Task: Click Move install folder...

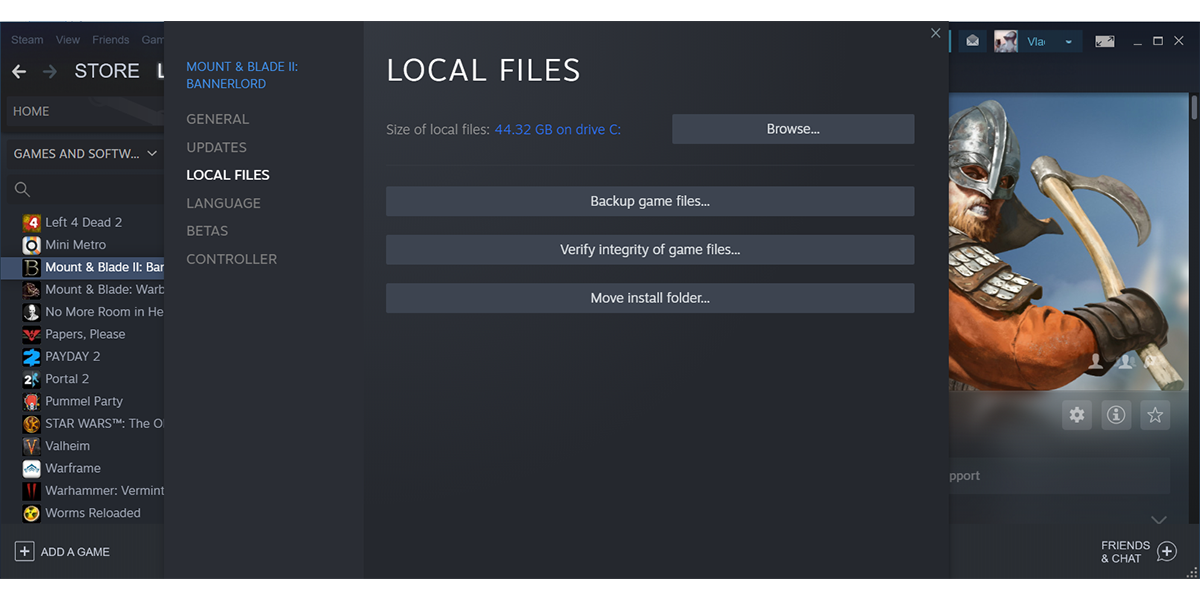Action: tap(650, 298)
